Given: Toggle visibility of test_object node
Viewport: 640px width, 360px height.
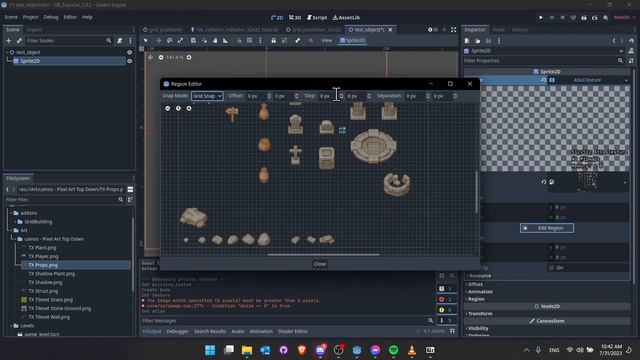Looking at the screenshot, I should click(129, 52).
